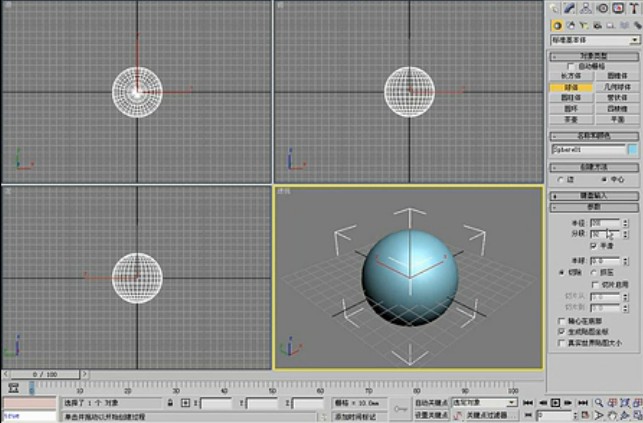
Task: Click the large Set Key key icon
Action: pos(400,409)
